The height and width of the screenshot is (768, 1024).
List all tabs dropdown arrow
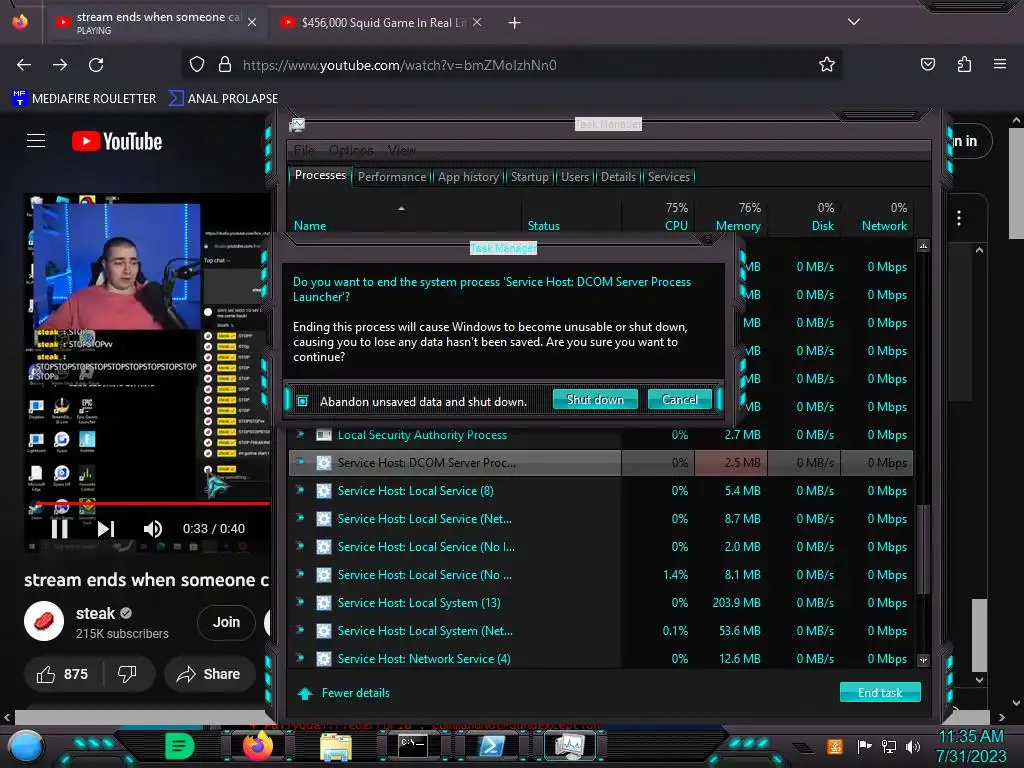pos(854,22)
